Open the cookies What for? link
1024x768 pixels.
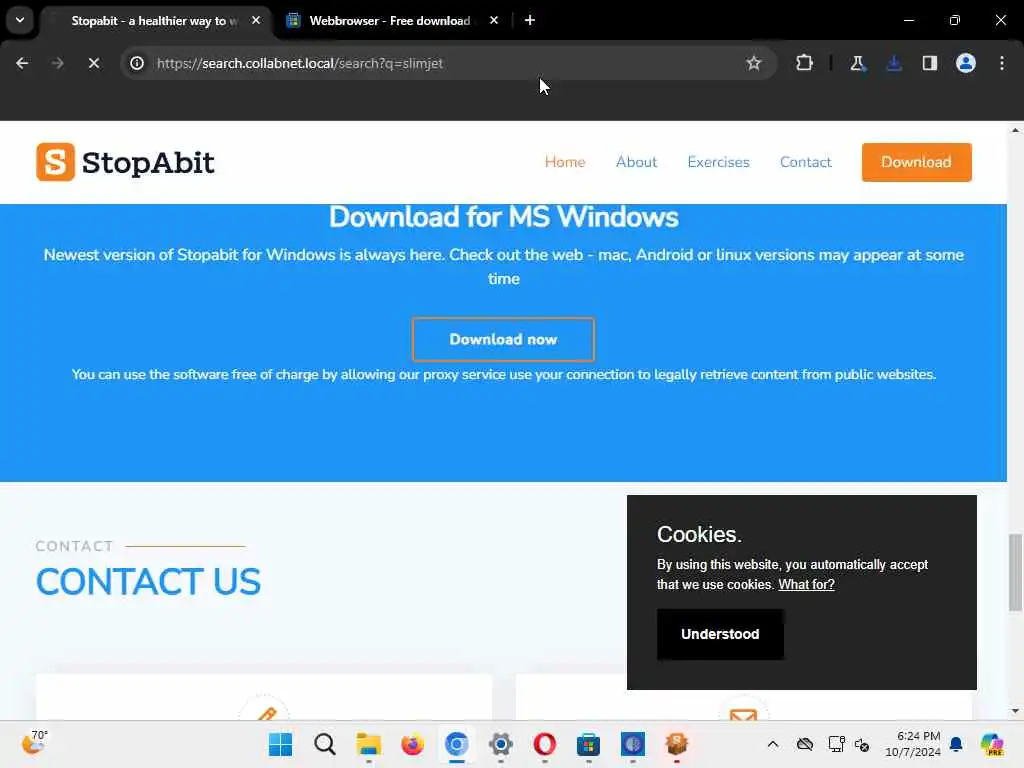point(806,584)
